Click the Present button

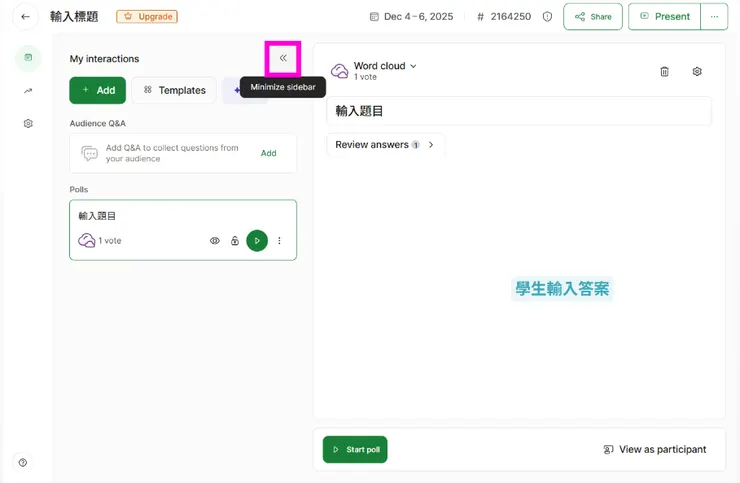tap(664, 17)
